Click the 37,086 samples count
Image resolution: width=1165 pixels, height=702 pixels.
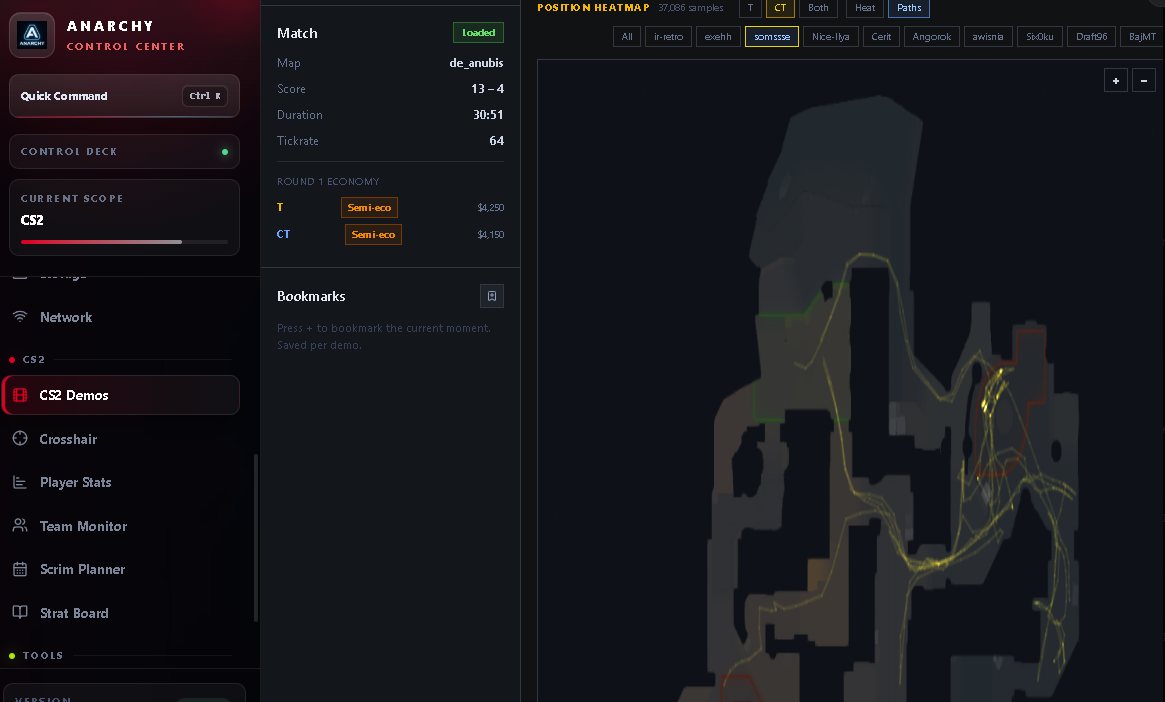tap(690, 7)
